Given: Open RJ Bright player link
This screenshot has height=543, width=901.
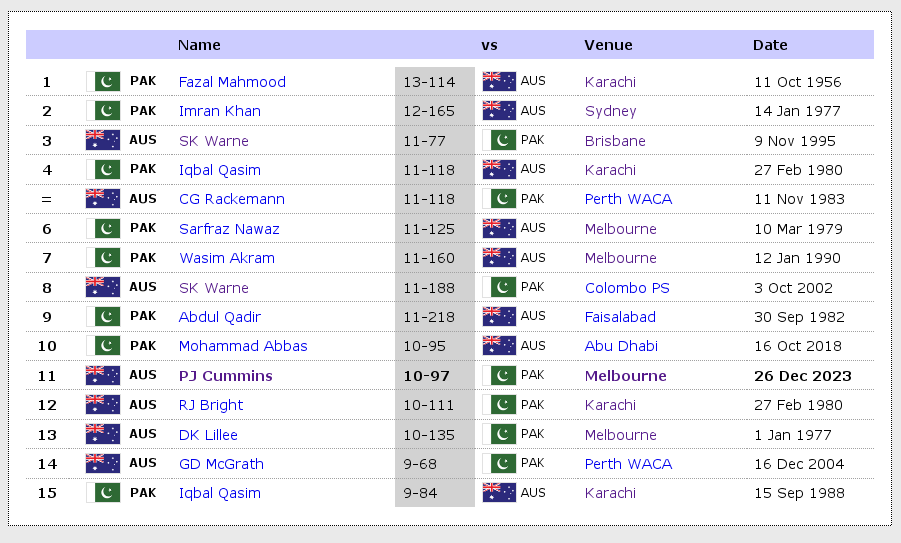Looking at the screenshot, I should tap(211, 405).
